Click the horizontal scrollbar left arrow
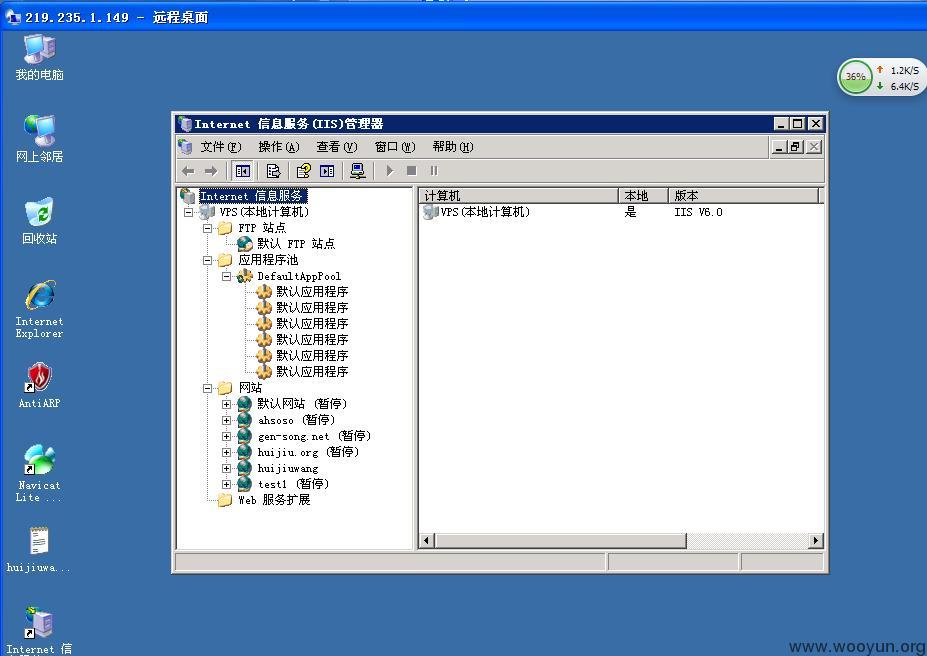The image size is (927, 656). tap(427, 540)
